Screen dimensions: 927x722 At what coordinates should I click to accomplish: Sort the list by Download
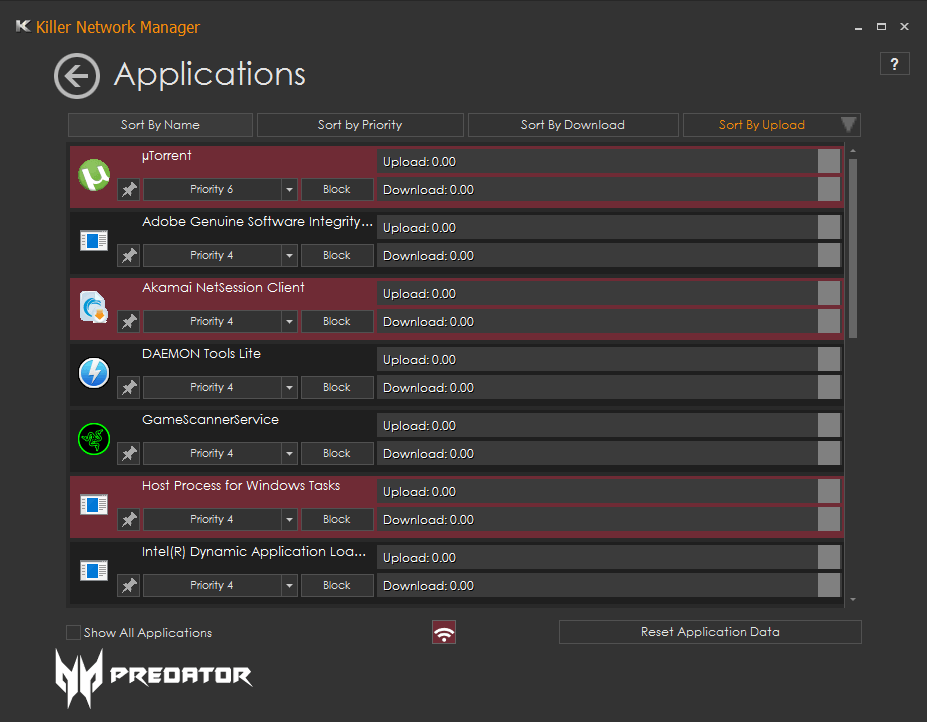(x=572, y=125)
